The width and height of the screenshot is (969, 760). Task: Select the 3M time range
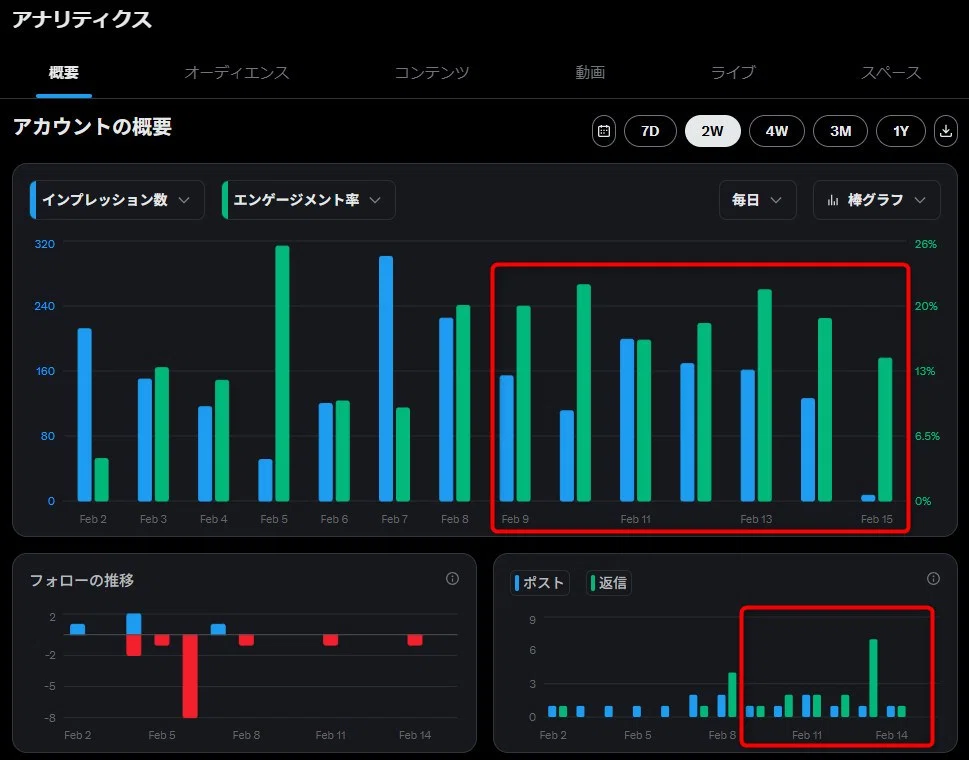click(x=840, y=131)
